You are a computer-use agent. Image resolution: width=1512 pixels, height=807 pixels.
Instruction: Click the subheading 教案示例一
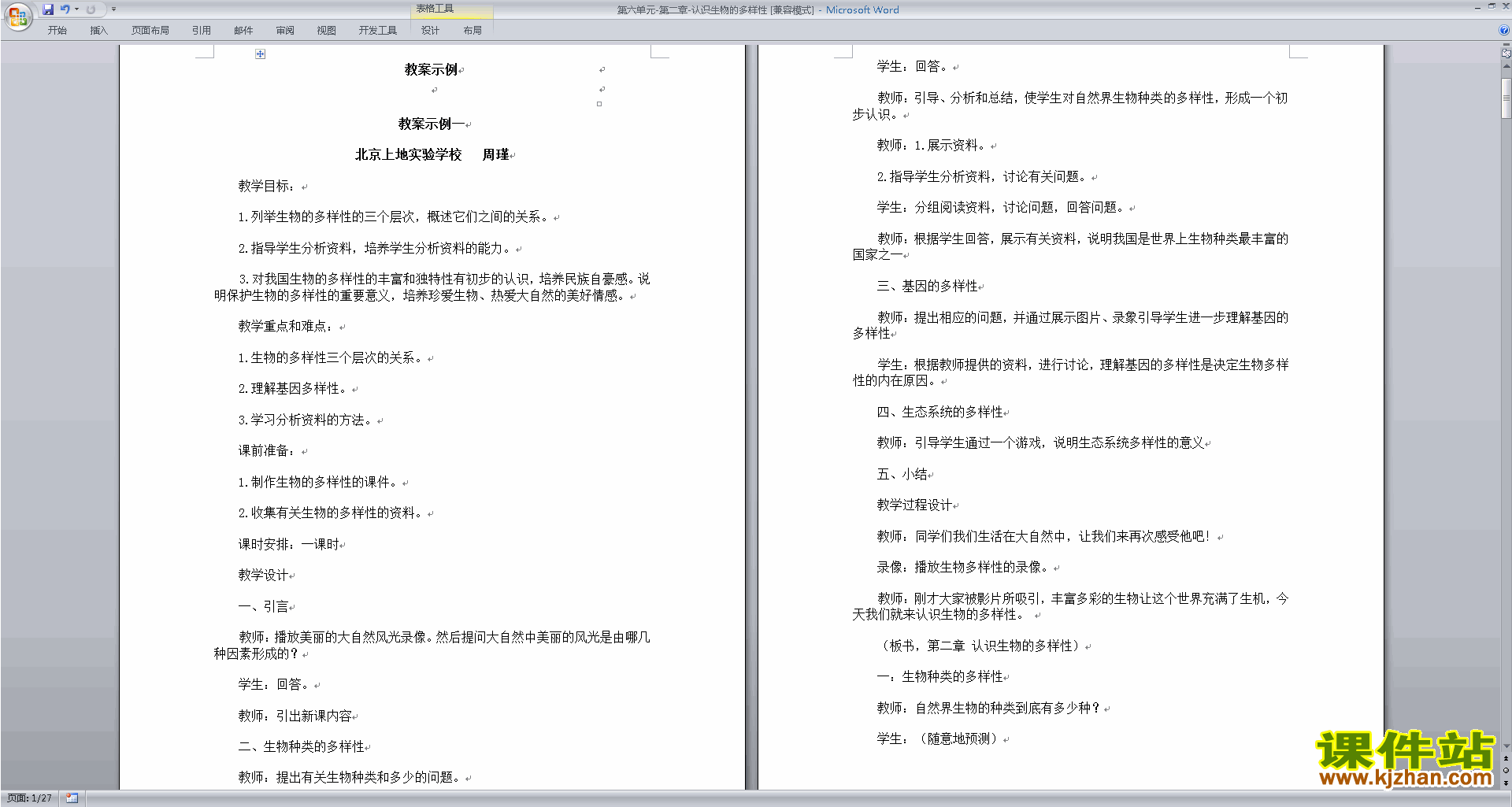(432, 124)
